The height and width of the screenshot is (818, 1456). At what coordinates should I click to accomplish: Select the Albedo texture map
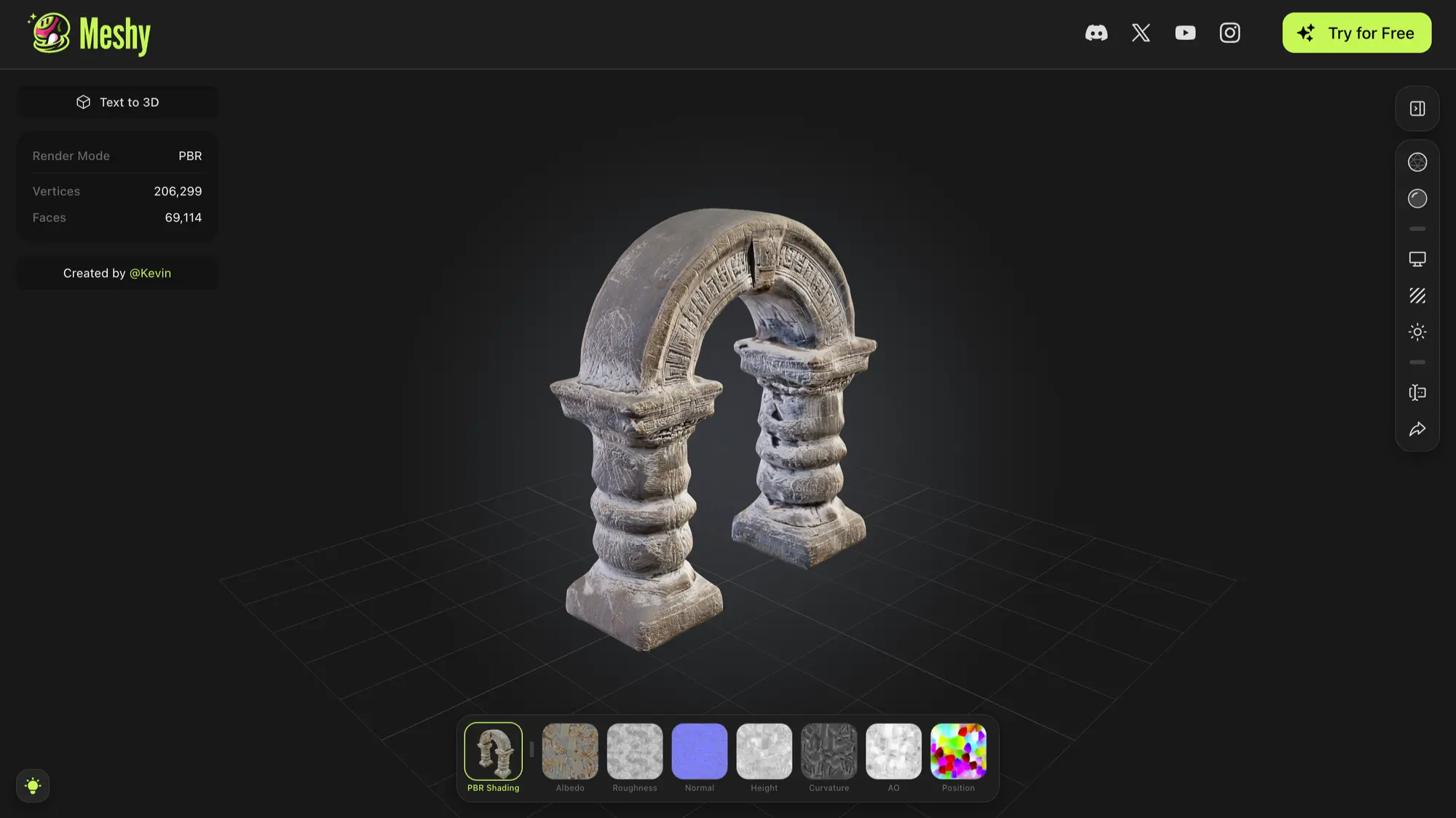570,751
